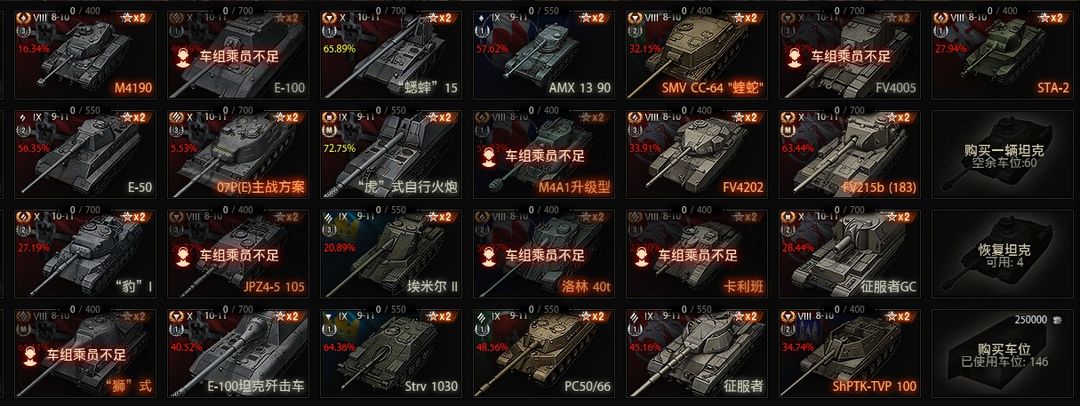Click the x2 star bonus on M4190
The image size is (1080, 406).
pos(135,18)
